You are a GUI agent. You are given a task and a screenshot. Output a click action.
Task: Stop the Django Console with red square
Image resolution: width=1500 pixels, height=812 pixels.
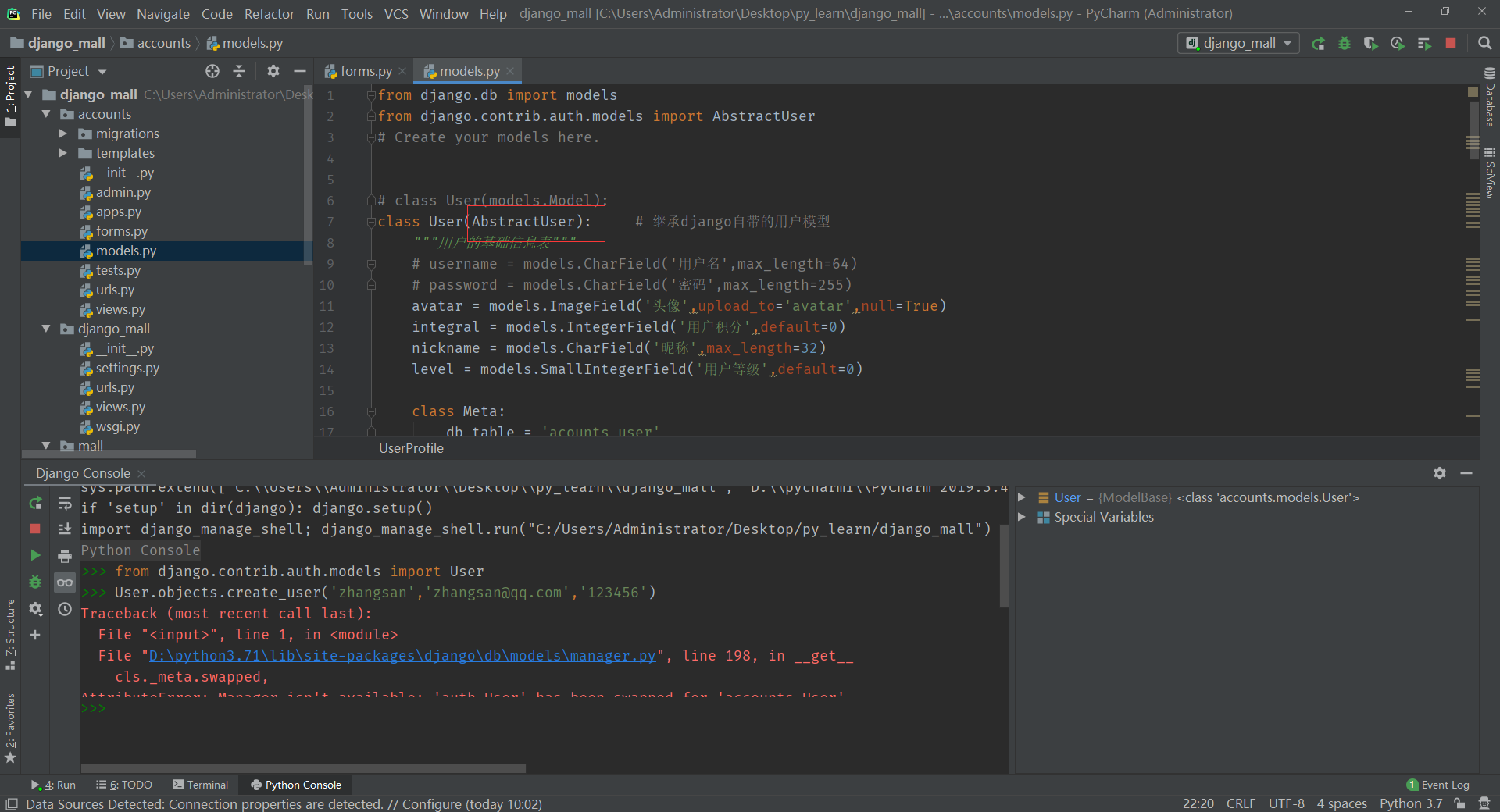pyautogui.click(x=35, y=529)
